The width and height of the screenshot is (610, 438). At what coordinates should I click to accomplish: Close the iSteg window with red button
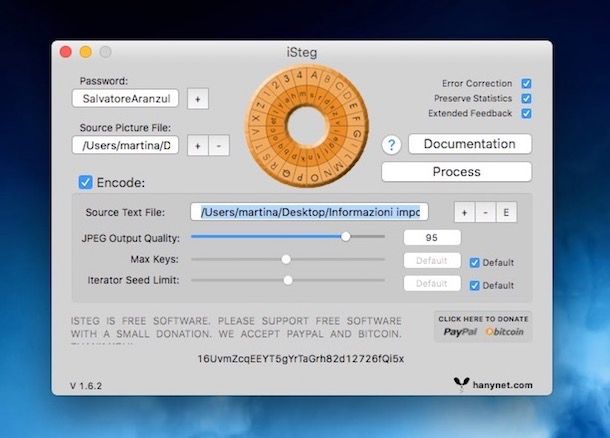click(x=66, y=52)
